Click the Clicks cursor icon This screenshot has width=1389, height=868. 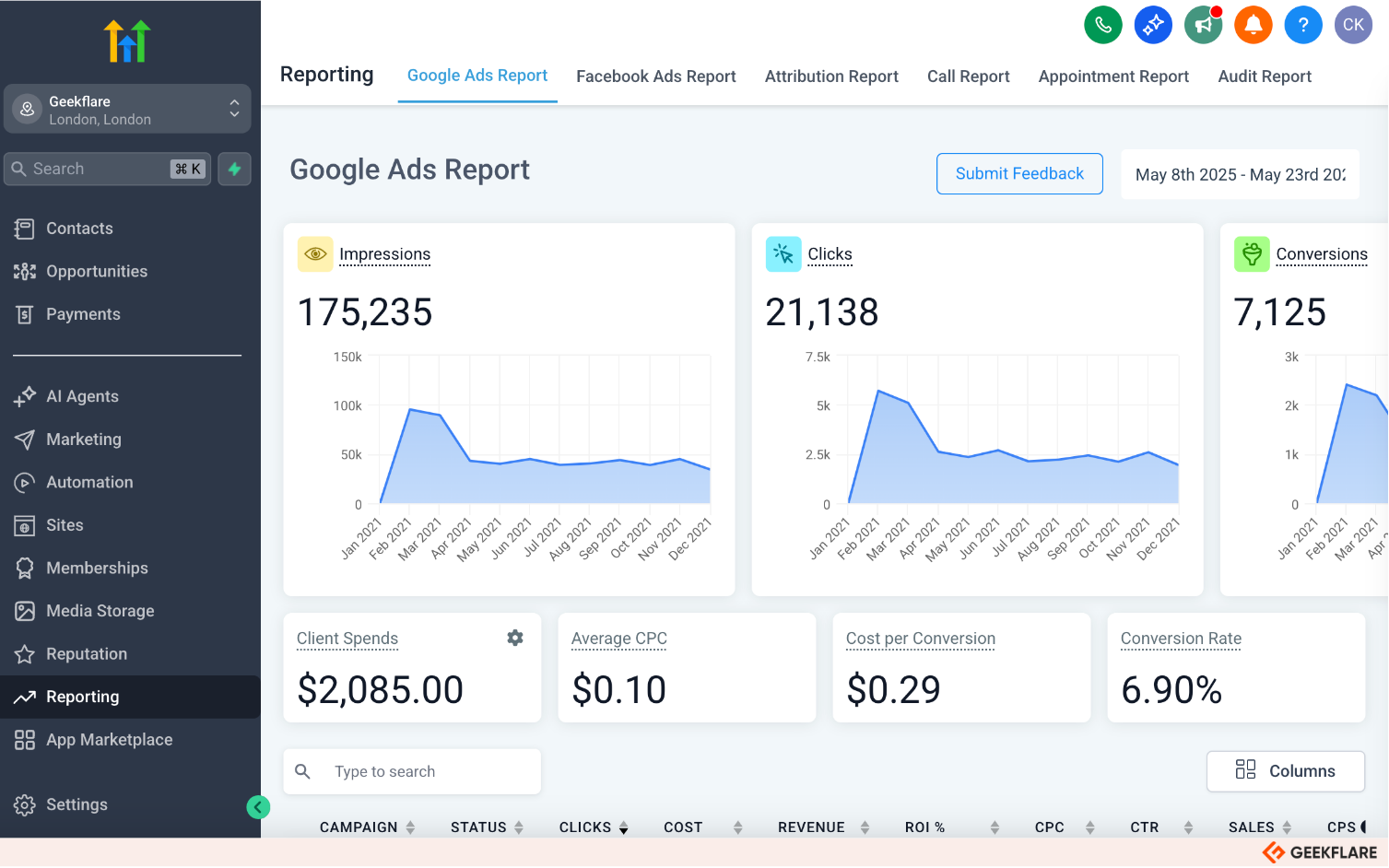783,254
